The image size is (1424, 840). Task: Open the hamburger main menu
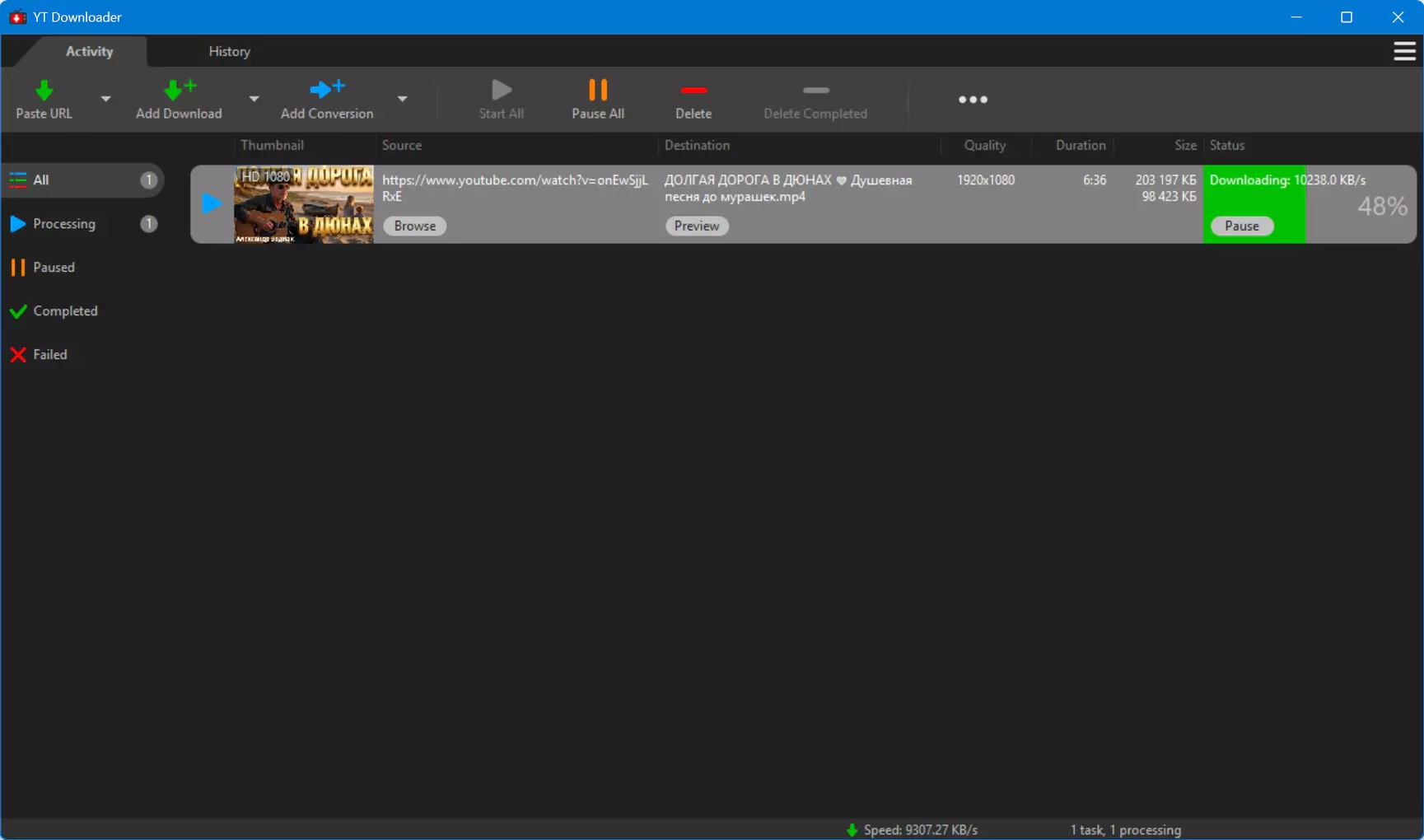coord(1404,51)
